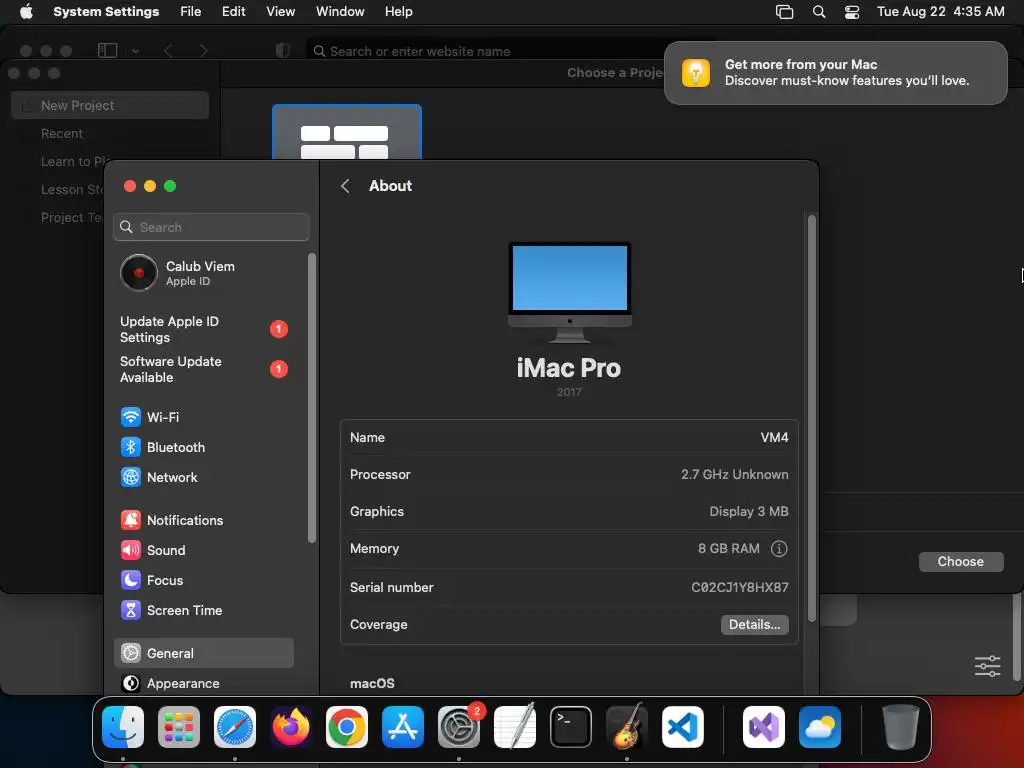Open Visual Studio from the Dock
This screenshot has width=1024, height=768.
coord(763,726)
